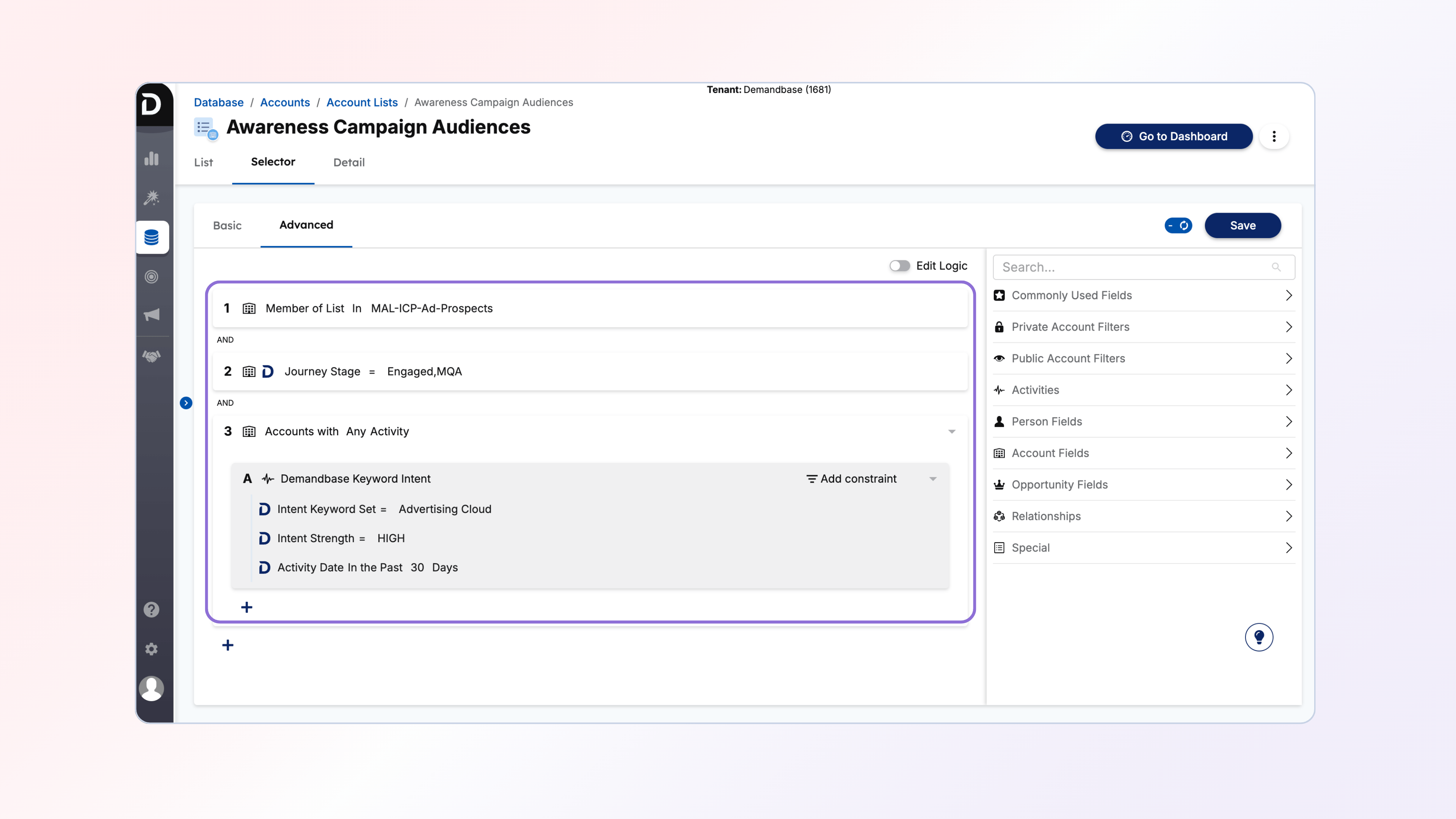Click Demandbase Keyword Intent label
Viewport: 1456px width, 819px height.
[x=356, y=479]
